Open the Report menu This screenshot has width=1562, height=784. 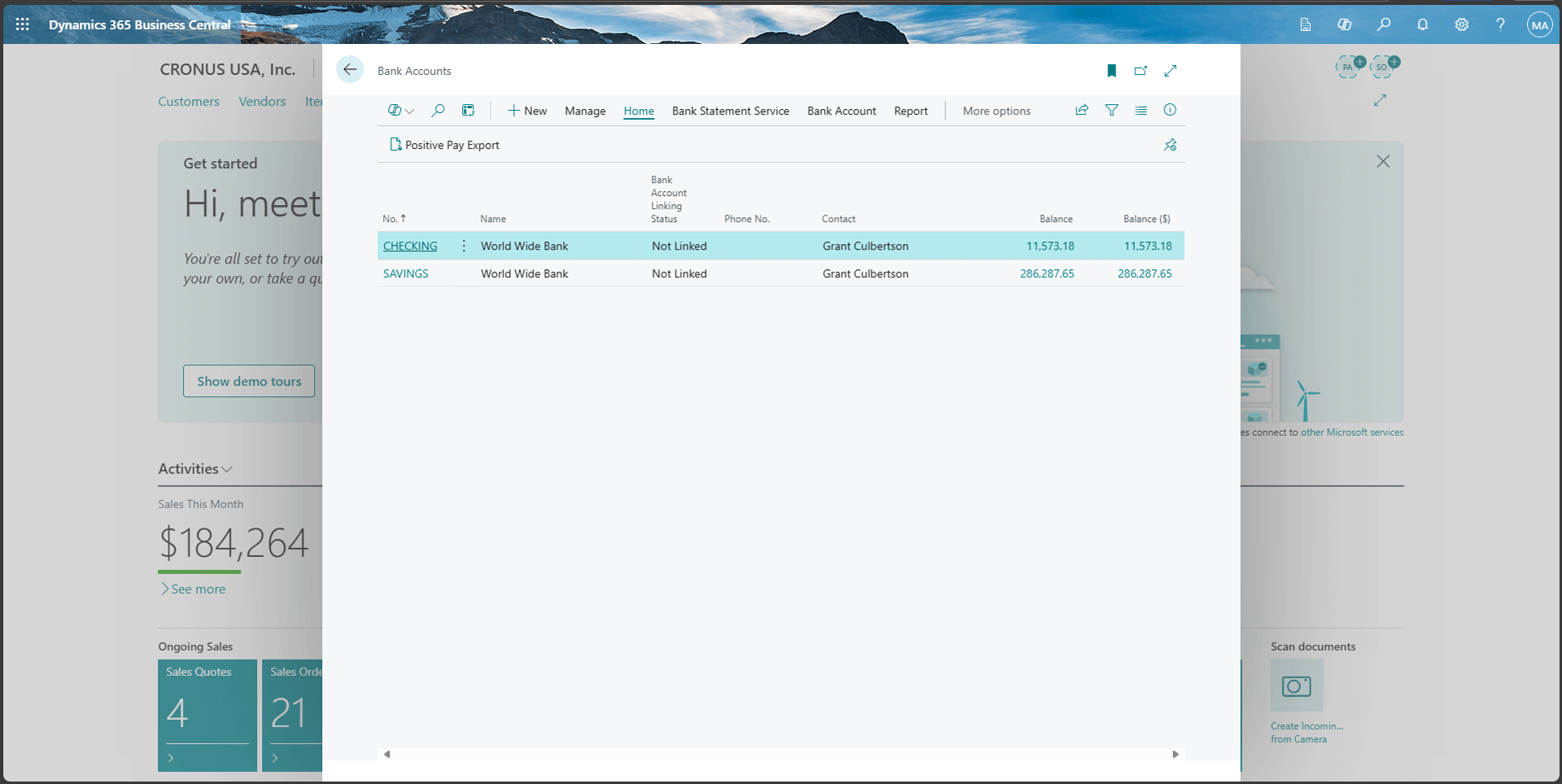910,111
